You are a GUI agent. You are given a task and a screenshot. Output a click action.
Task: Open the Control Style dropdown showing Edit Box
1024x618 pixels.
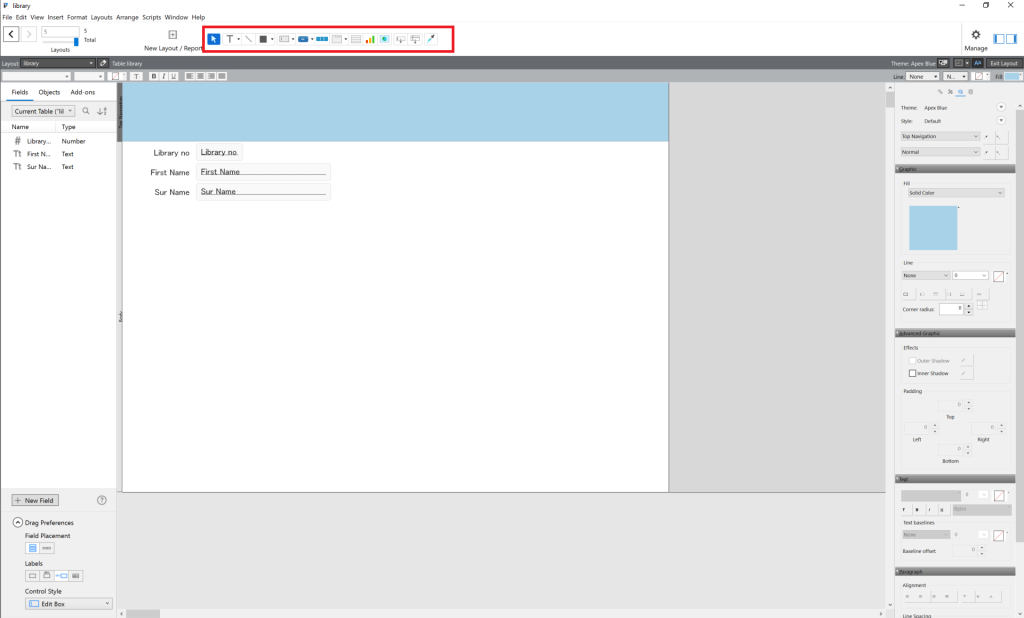(x=68, y=602)
